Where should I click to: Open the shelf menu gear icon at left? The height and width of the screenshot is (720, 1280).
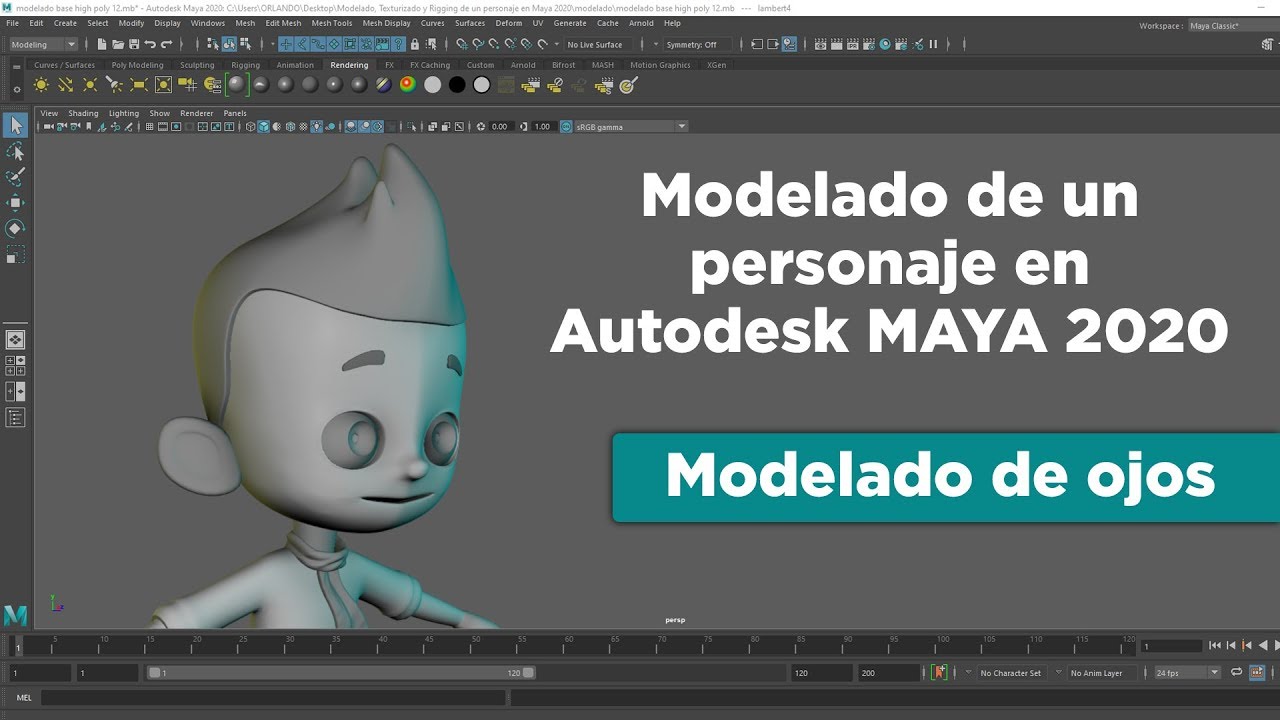click(16, 89)
